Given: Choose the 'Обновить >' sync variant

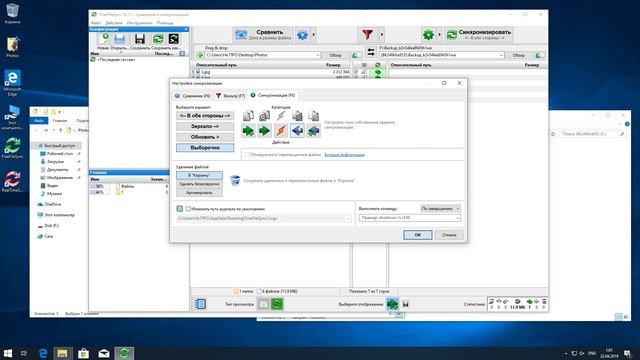Looking at the screenshot, I should [205, 137].
